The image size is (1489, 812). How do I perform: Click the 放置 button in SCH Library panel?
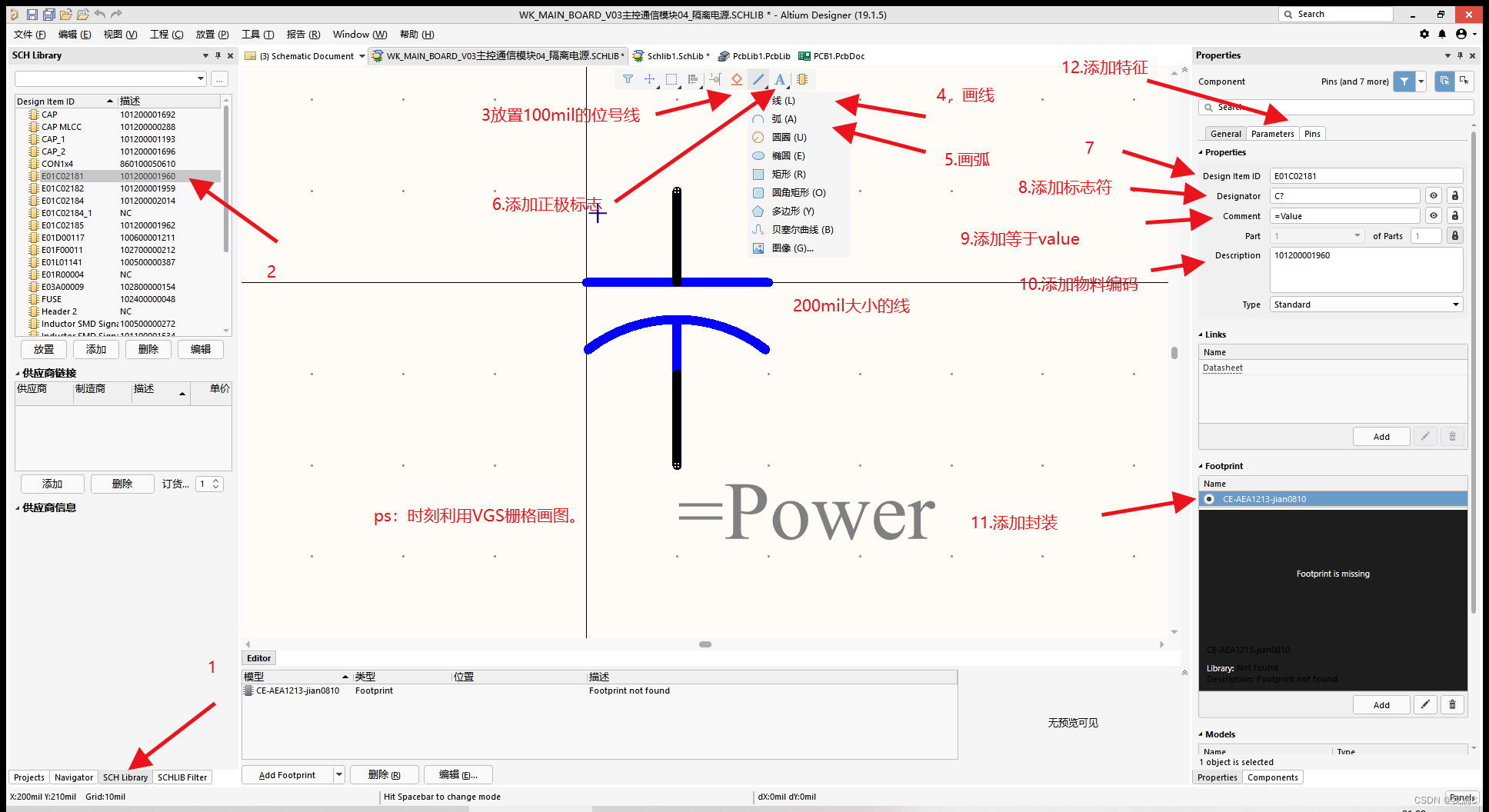point(43,349)
